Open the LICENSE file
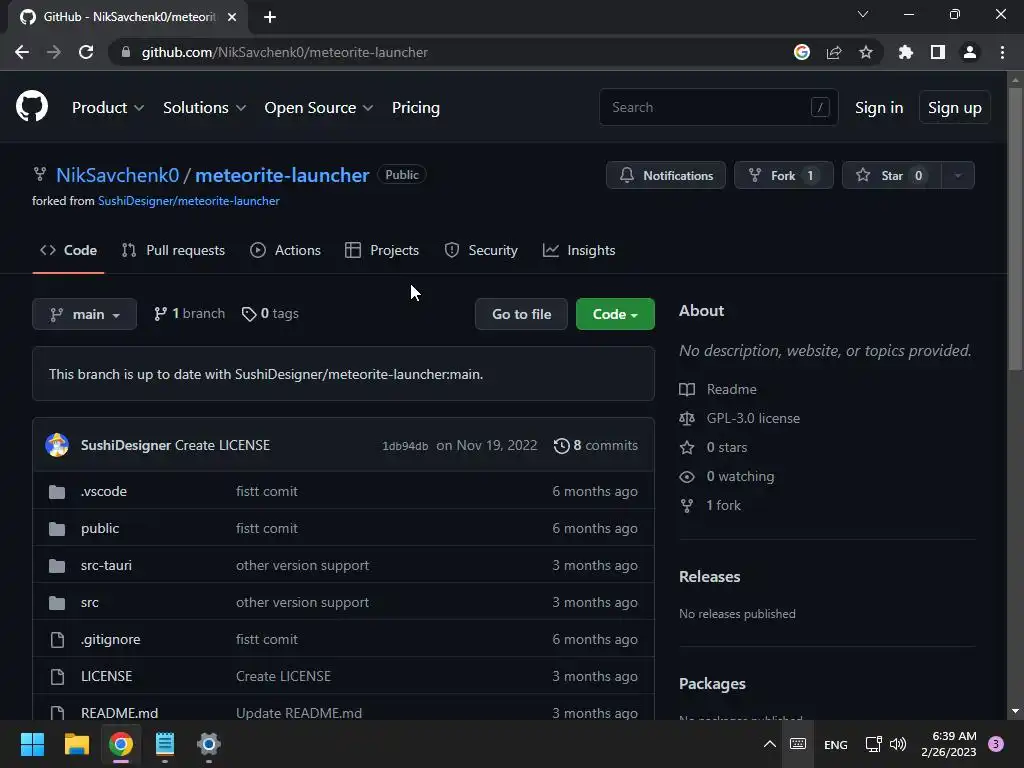 coord(106,677)
